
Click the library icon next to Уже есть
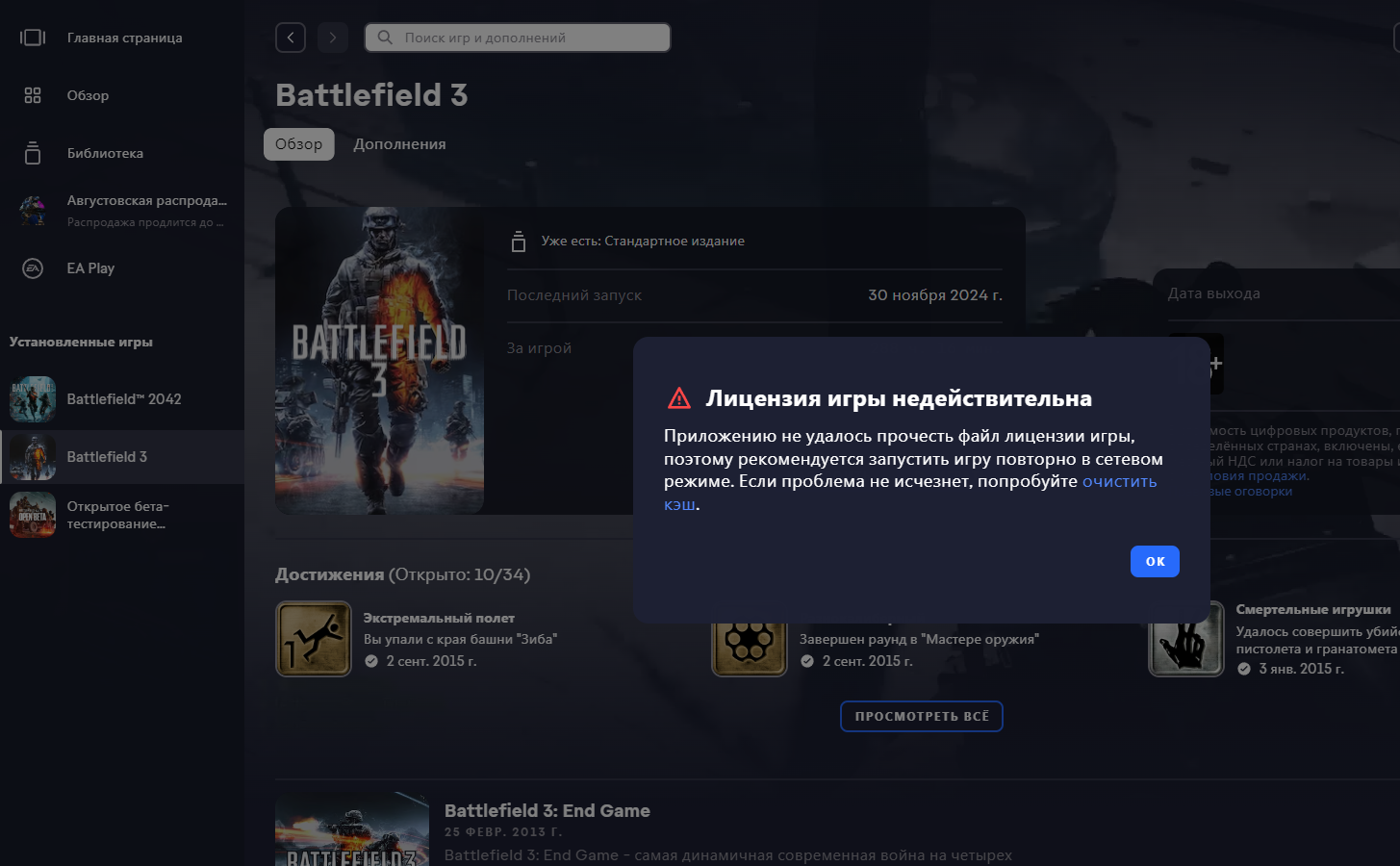click(519, 242)
